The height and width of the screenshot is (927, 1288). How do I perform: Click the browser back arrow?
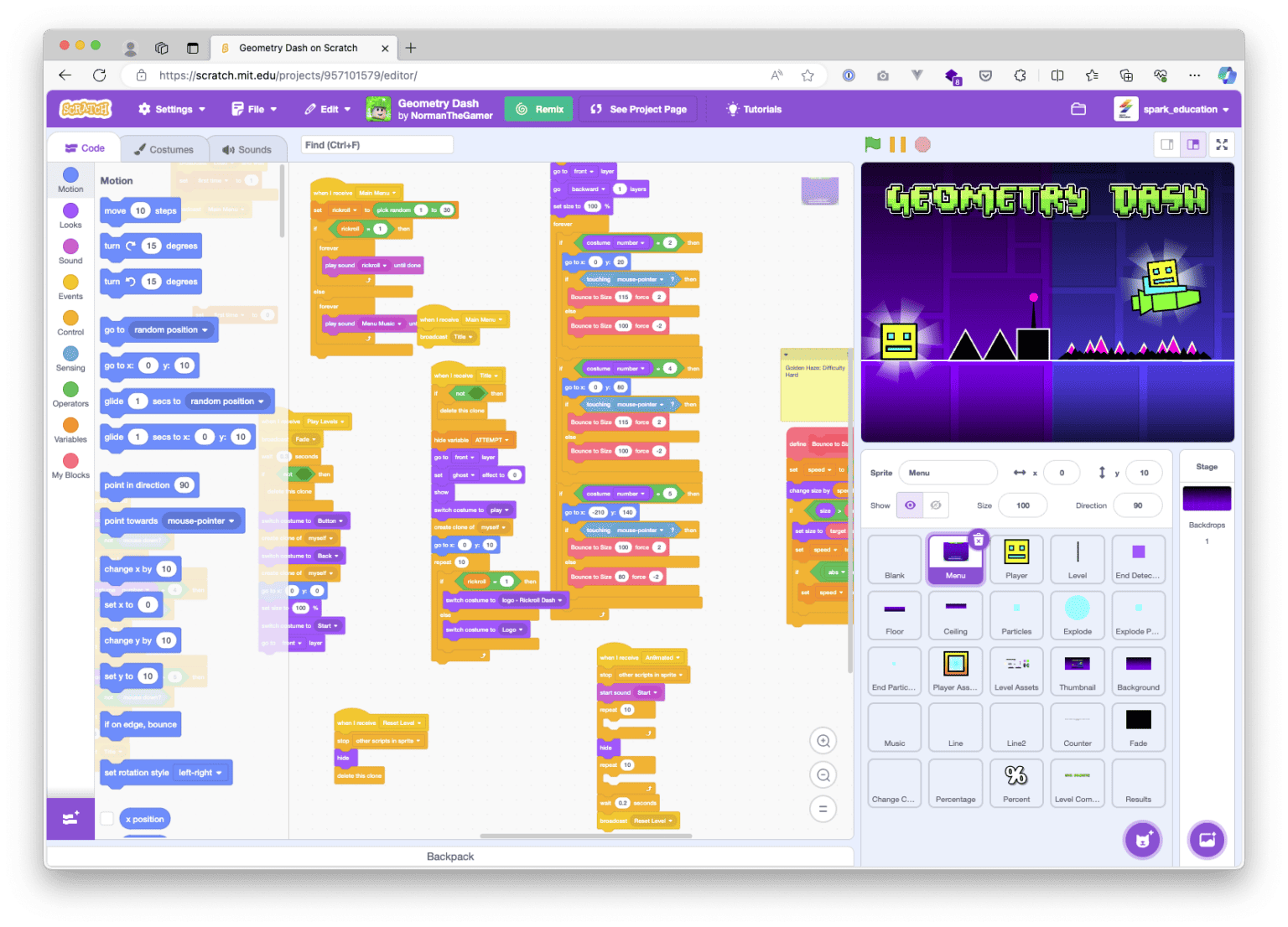65,75
